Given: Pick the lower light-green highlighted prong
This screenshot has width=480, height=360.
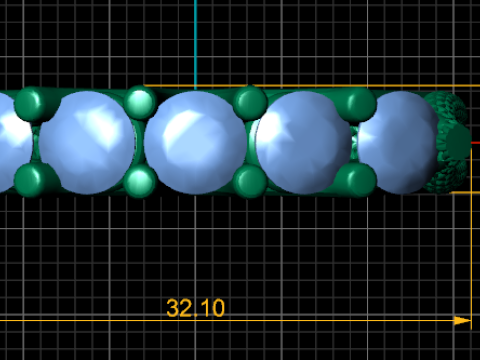Looking at the screenshot, I should (140, 181).
